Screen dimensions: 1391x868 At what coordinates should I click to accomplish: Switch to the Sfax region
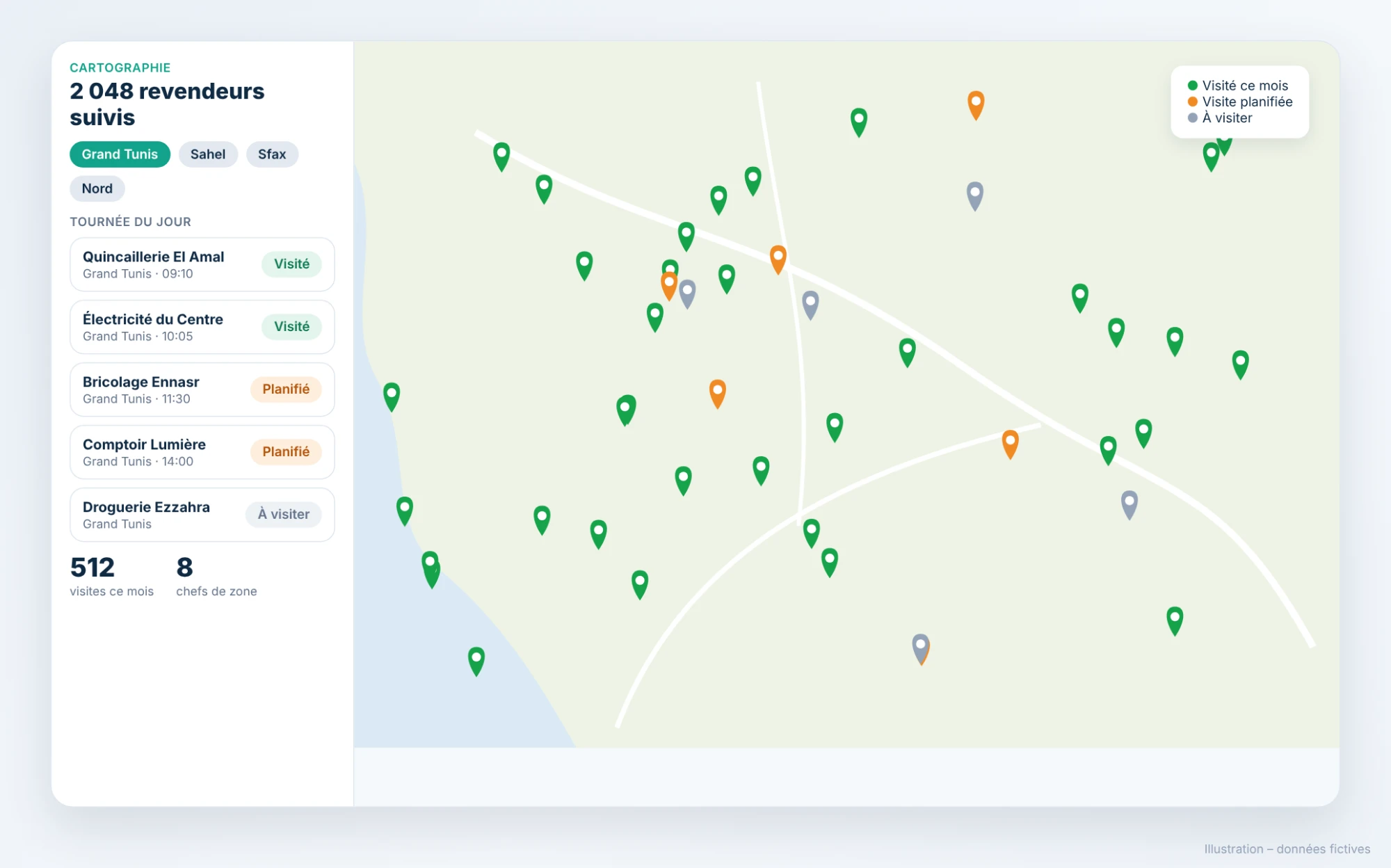click(x=272, y=154)
